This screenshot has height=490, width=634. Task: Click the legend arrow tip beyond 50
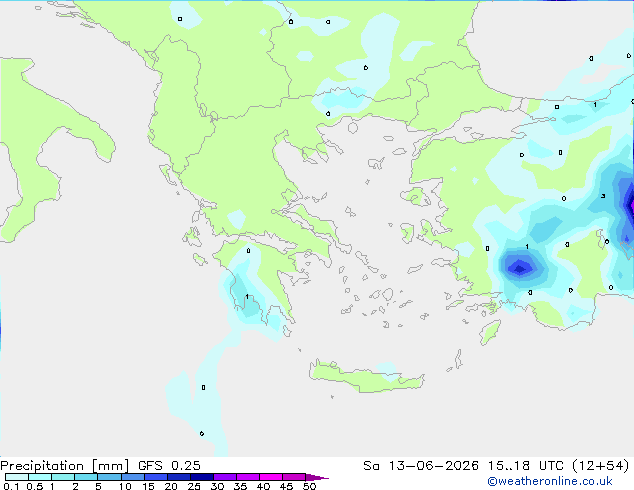[317, 477]
